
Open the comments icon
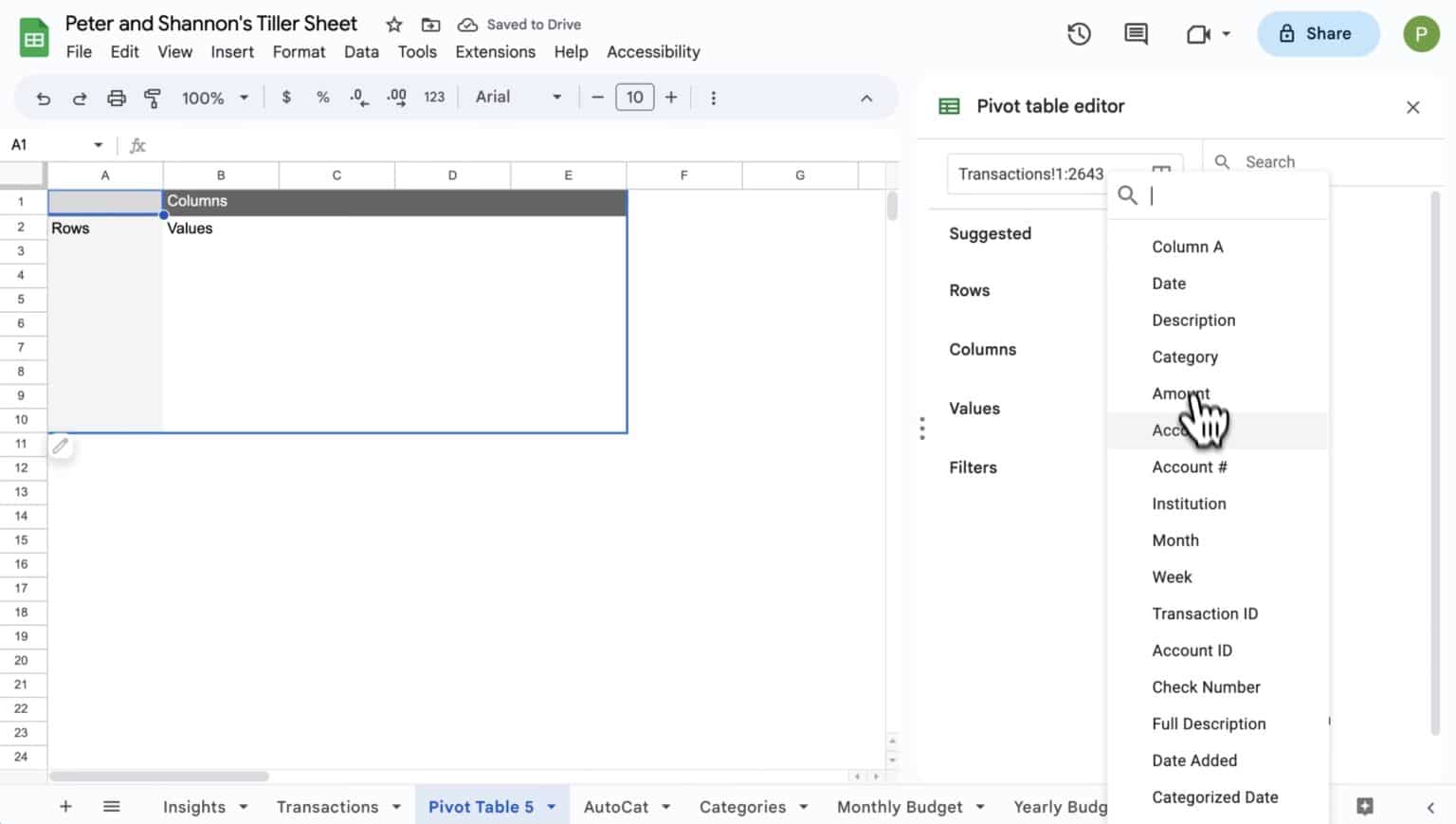point(1135,33)
